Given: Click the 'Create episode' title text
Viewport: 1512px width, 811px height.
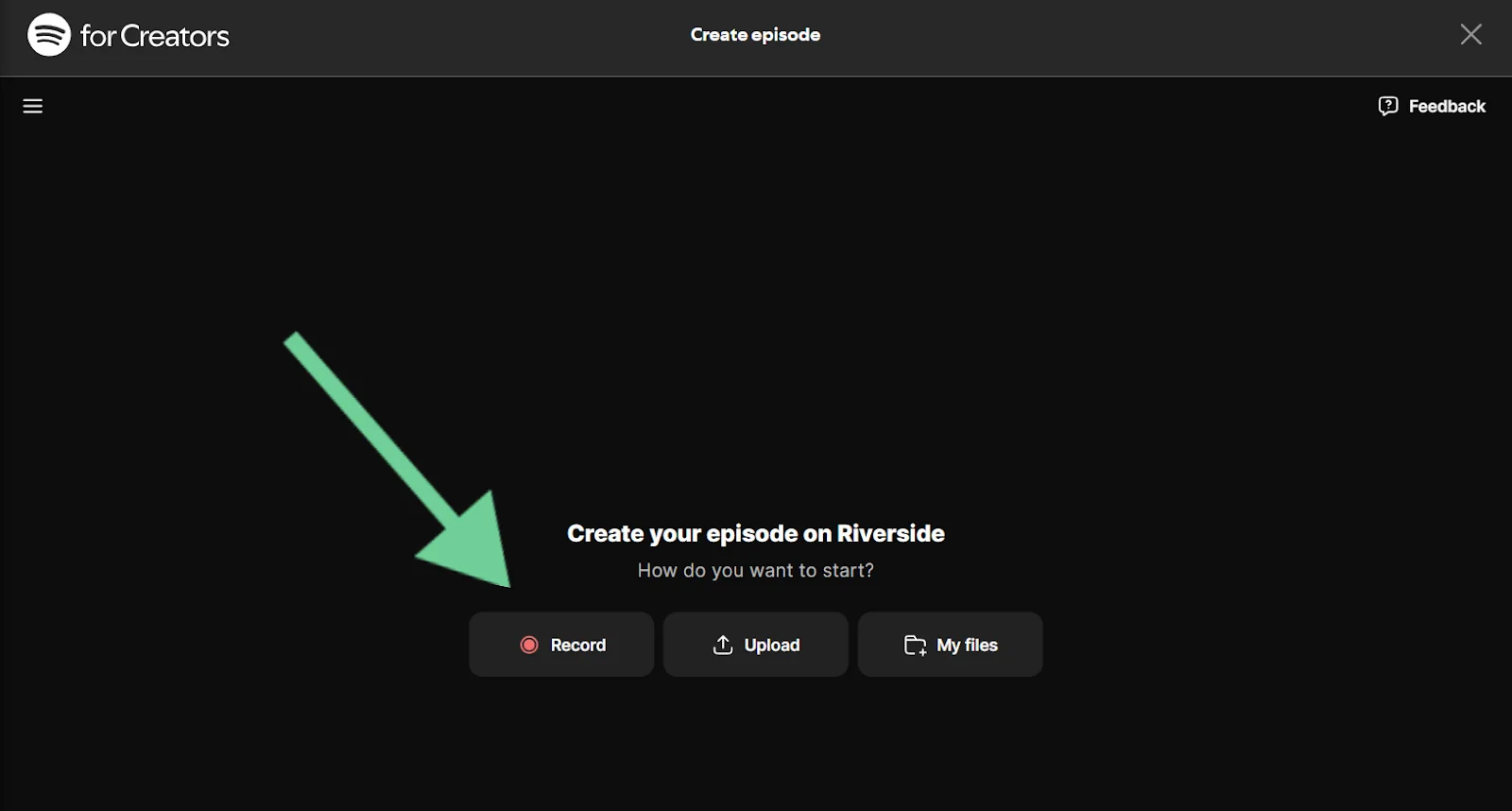Looking at the screenshot, I should [x=755, y=35].
